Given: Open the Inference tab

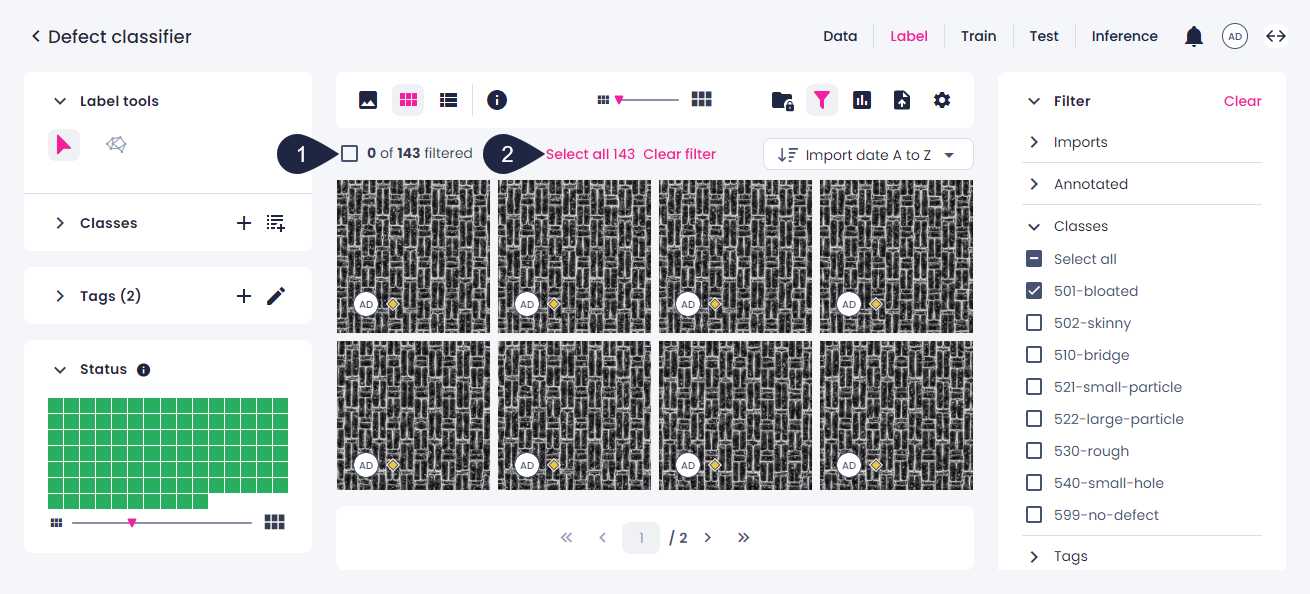Looking at the screenshot, I should coord(1125,36).
